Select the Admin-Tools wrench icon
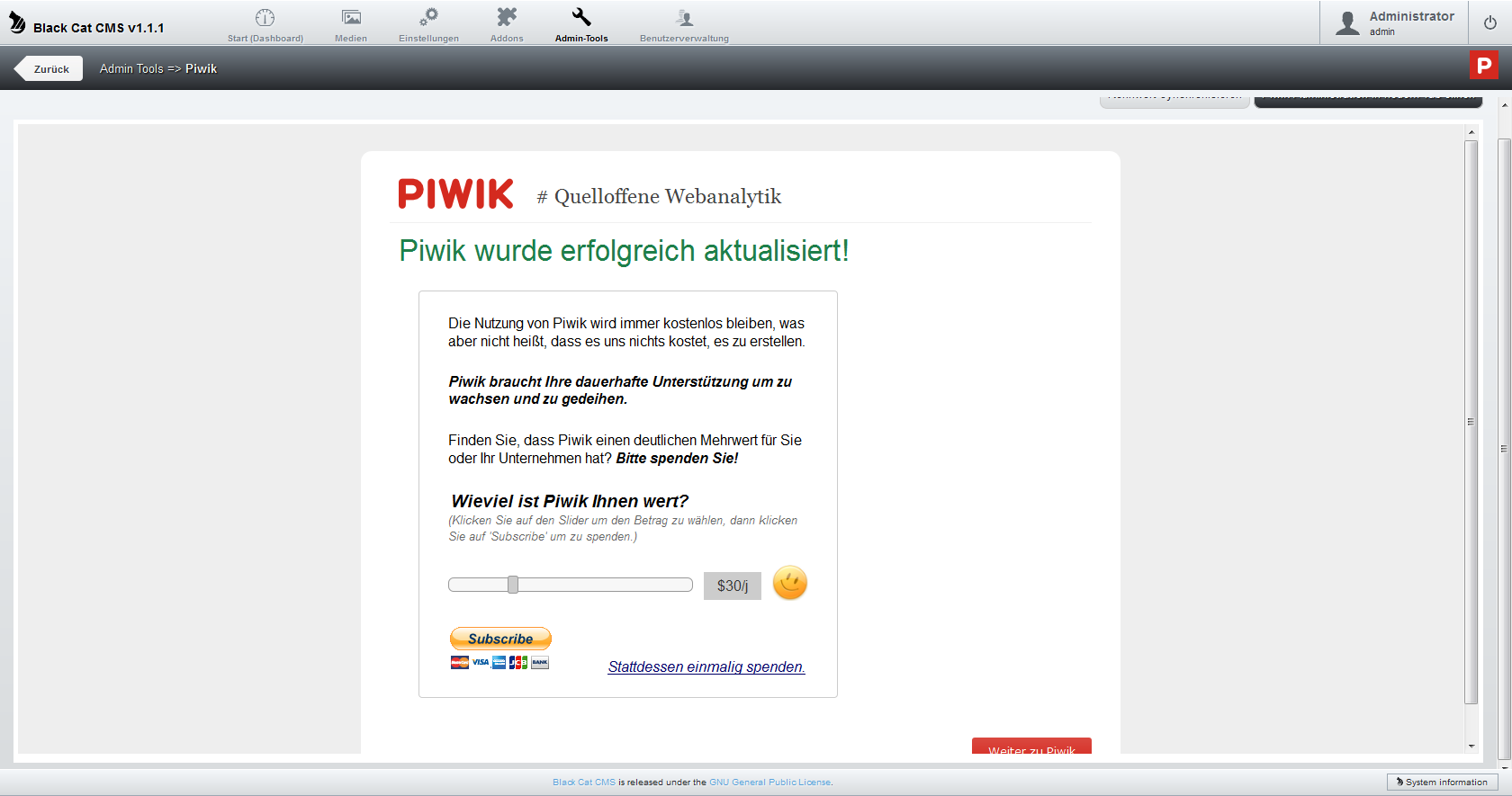This screenshot has width=1512, height=796. coord(581,17)
